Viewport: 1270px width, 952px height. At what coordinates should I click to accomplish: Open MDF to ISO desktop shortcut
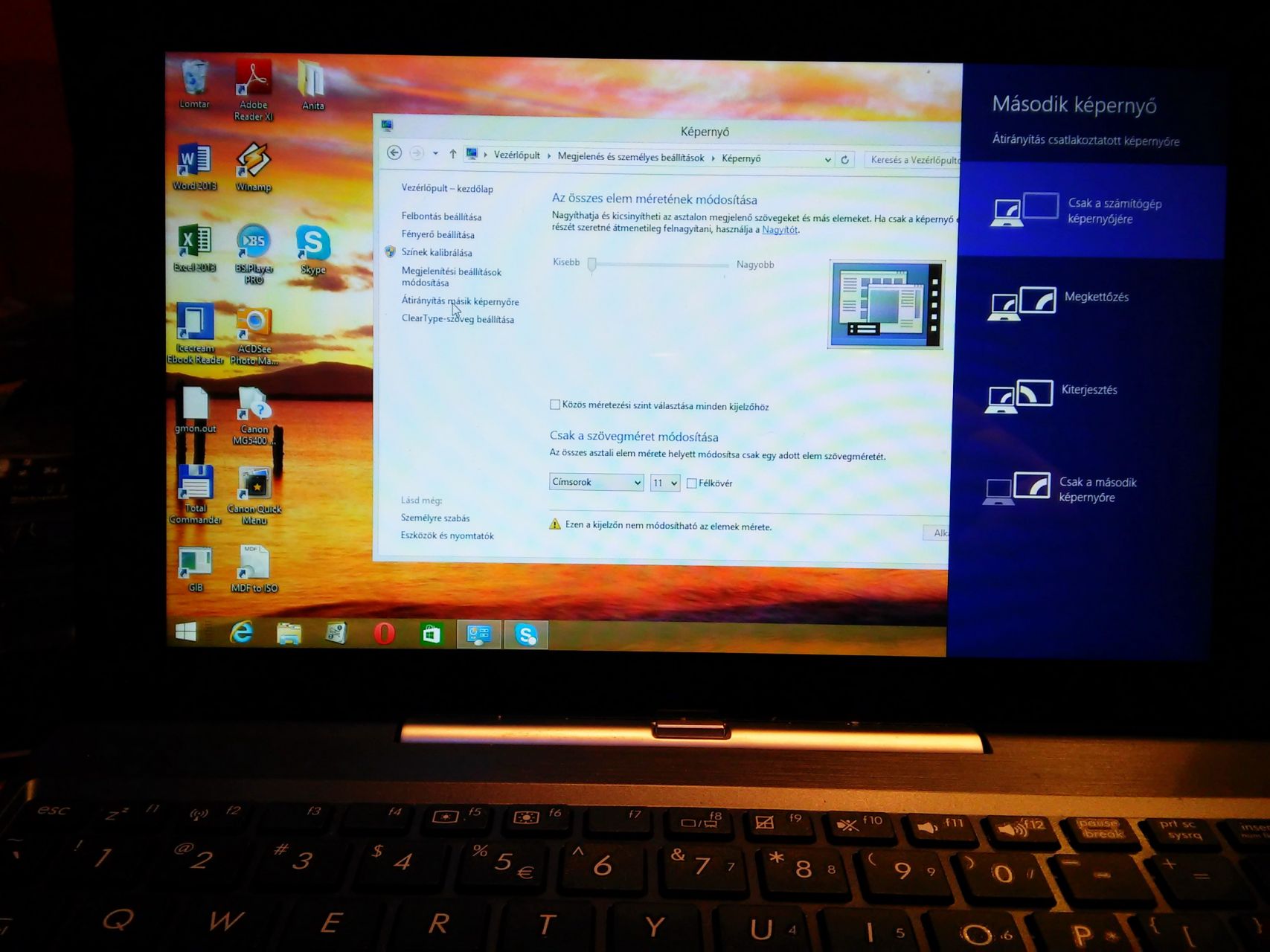[254, 569]
